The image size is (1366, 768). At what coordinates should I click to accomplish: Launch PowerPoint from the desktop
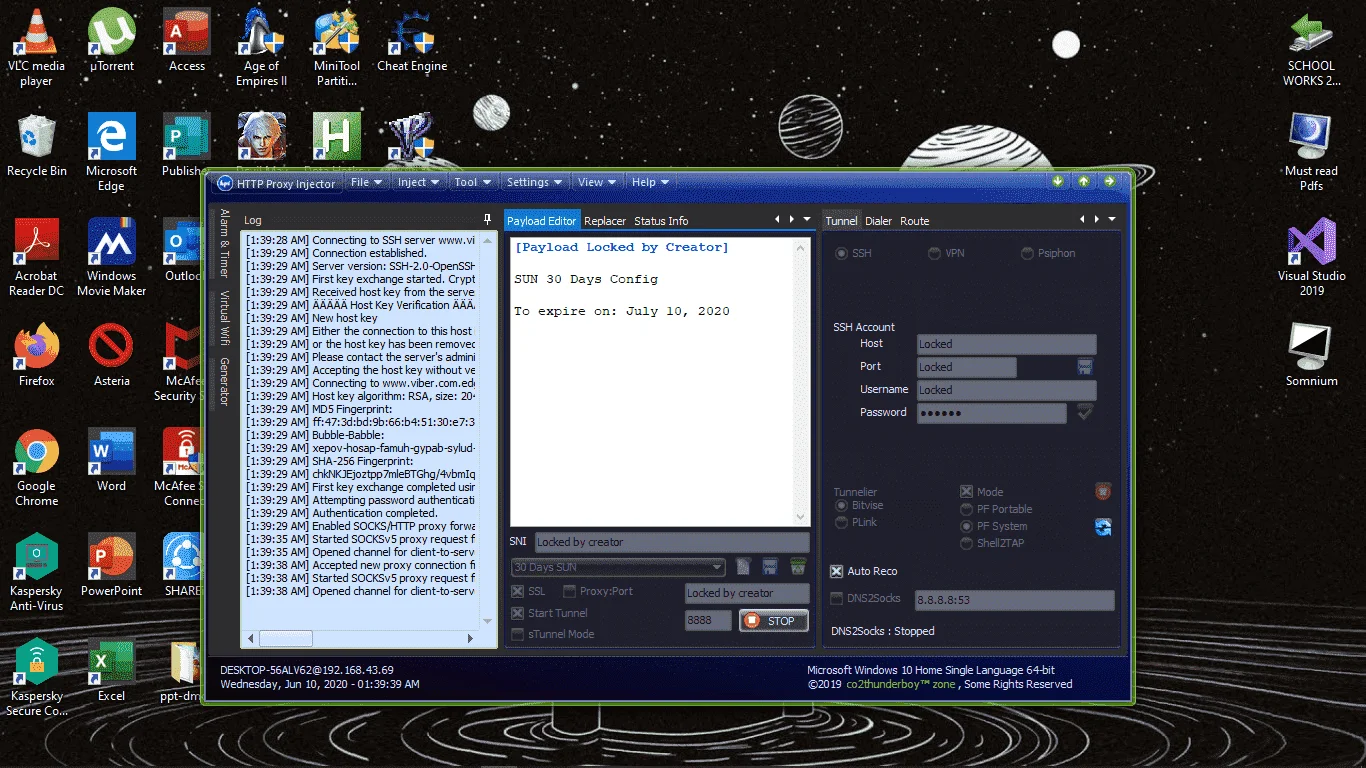tap(112, 565)
